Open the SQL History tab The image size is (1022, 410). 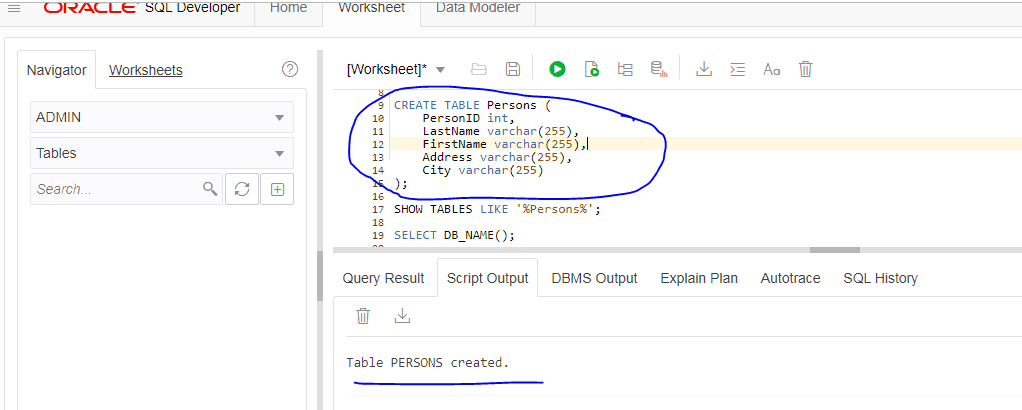pos(881,278)
